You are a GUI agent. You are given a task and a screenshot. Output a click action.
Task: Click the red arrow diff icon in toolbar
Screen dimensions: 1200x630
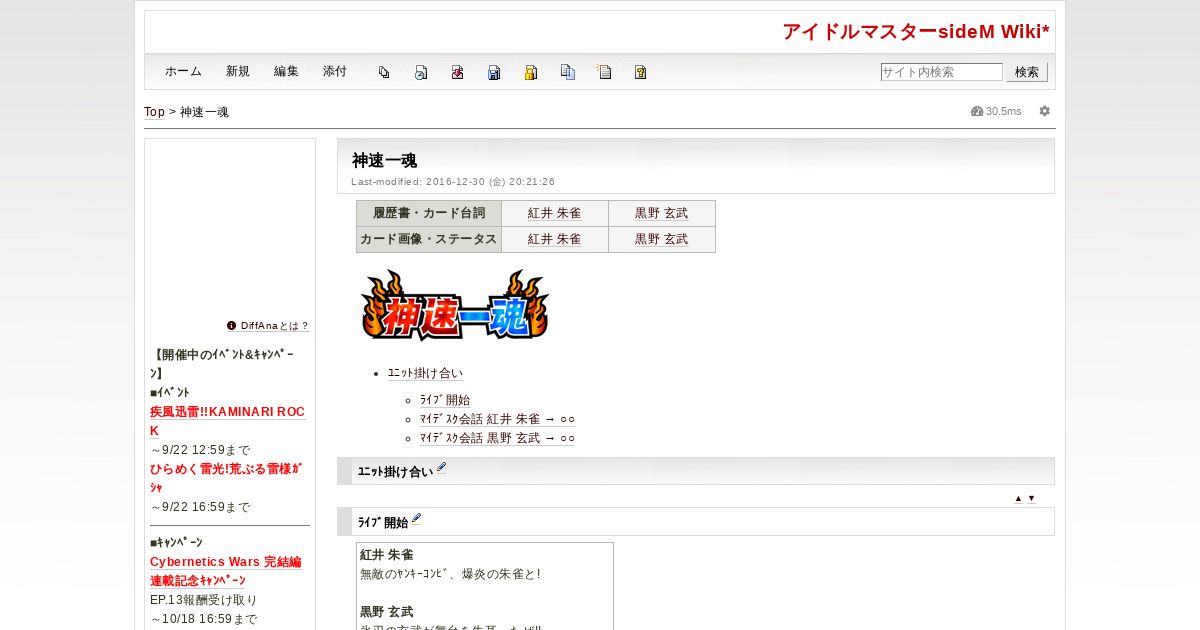coord(457,72)
